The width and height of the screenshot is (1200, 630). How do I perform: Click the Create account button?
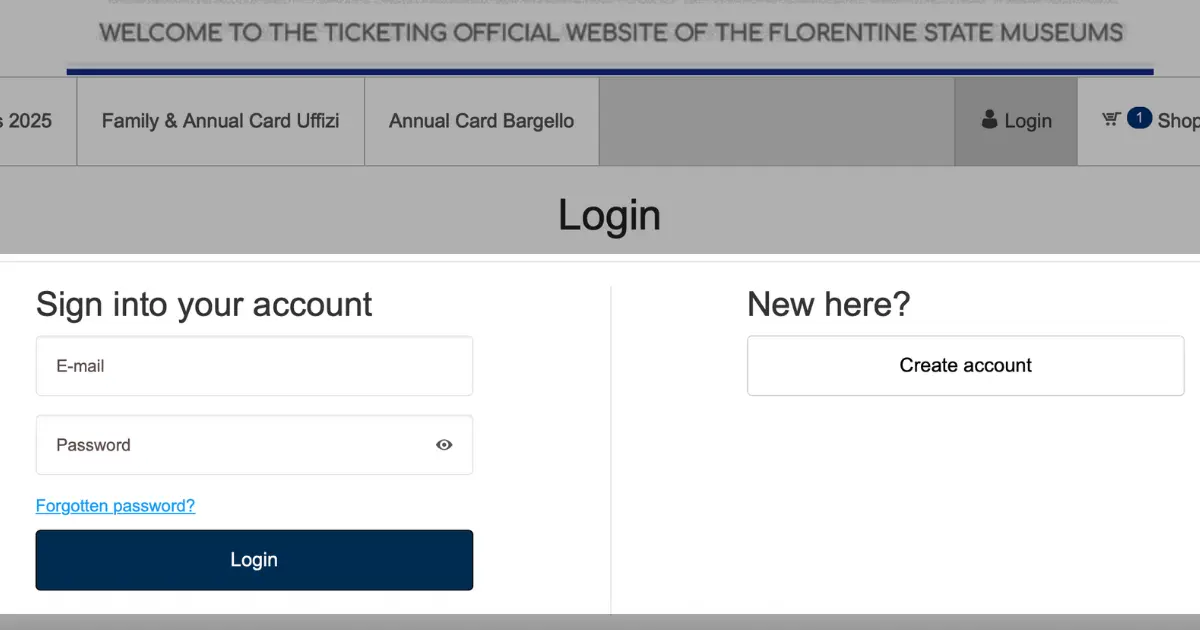tap(966, 365)
